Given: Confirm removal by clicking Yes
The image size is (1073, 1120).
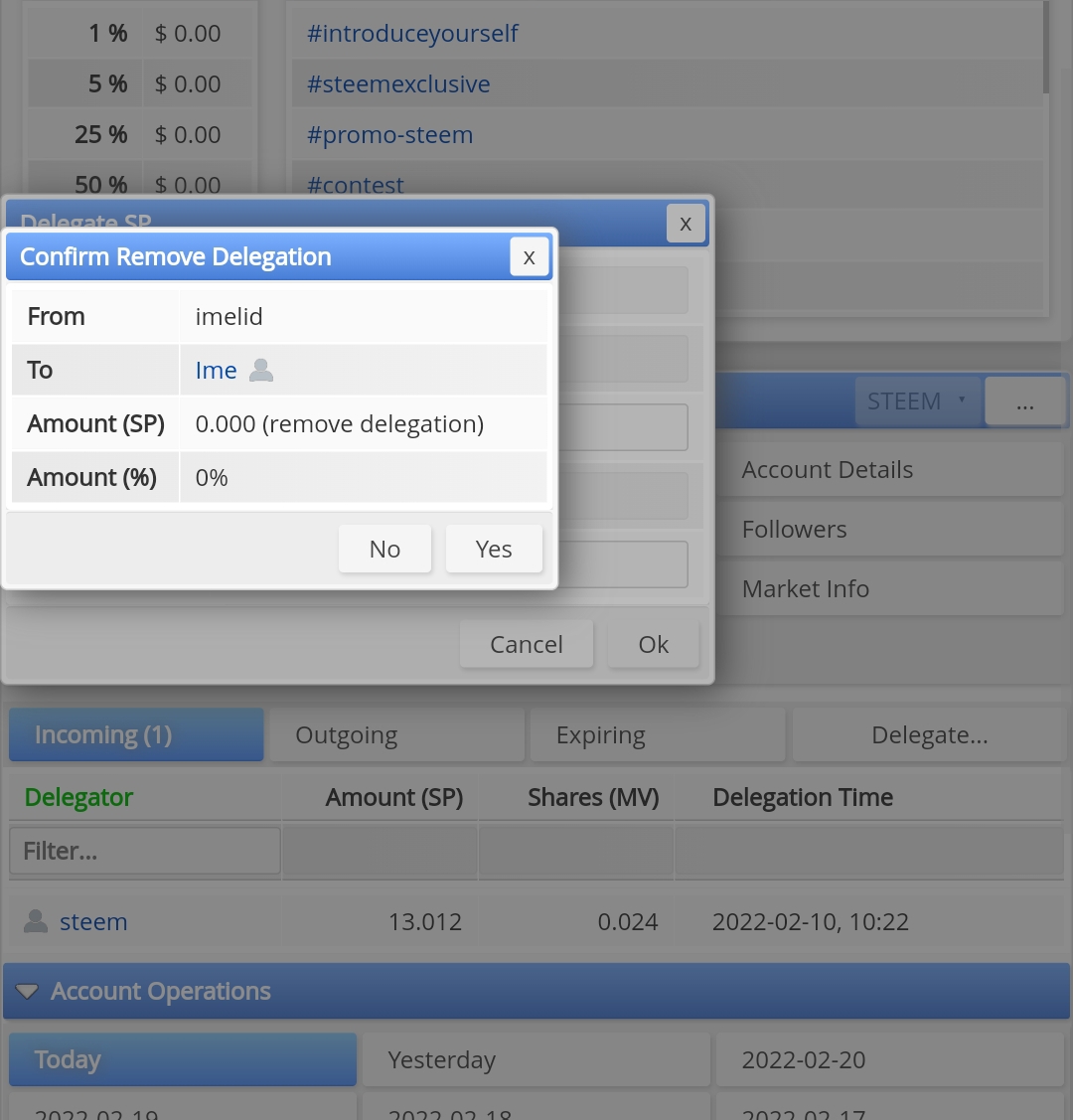Looking at the screenshot, I should click(x=494, y=549).
